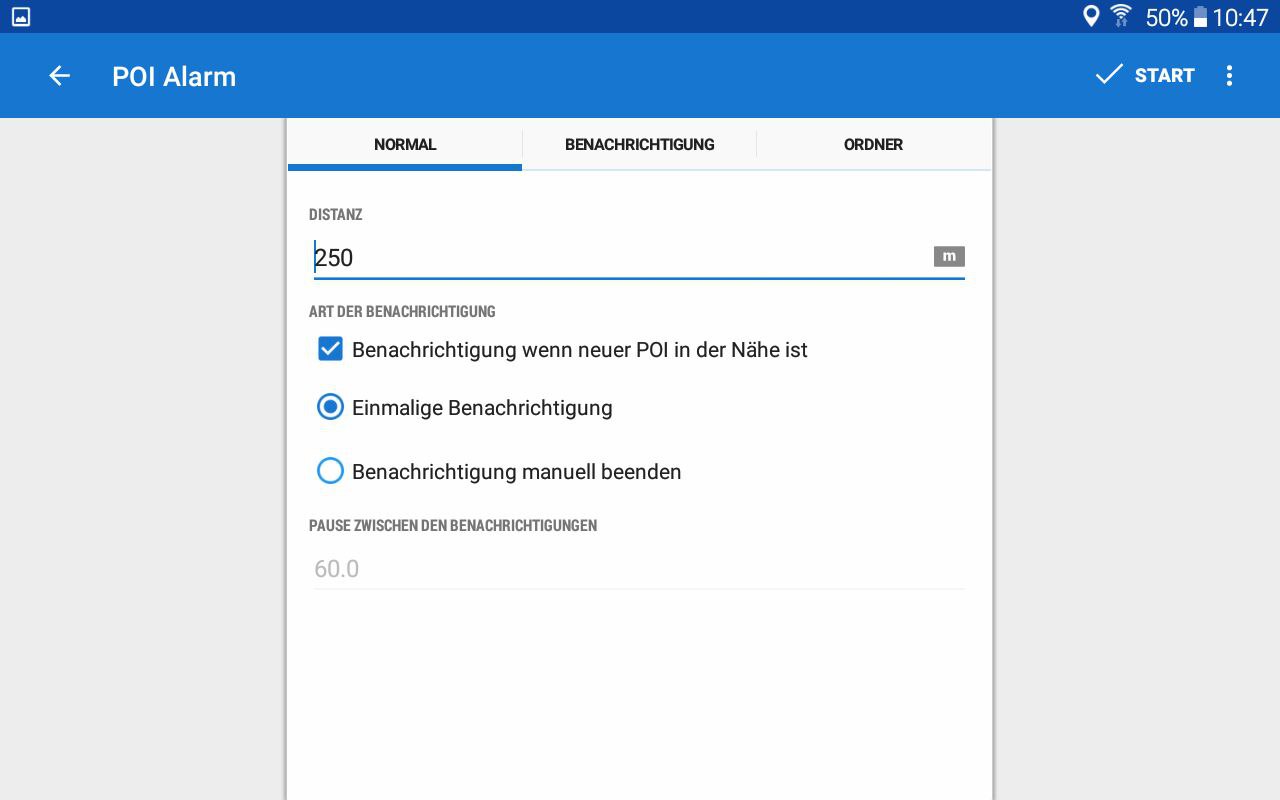This screenshot has width=1280, height=800.
Task: Tap the picture notification icon in status bar
Action: 21,17
